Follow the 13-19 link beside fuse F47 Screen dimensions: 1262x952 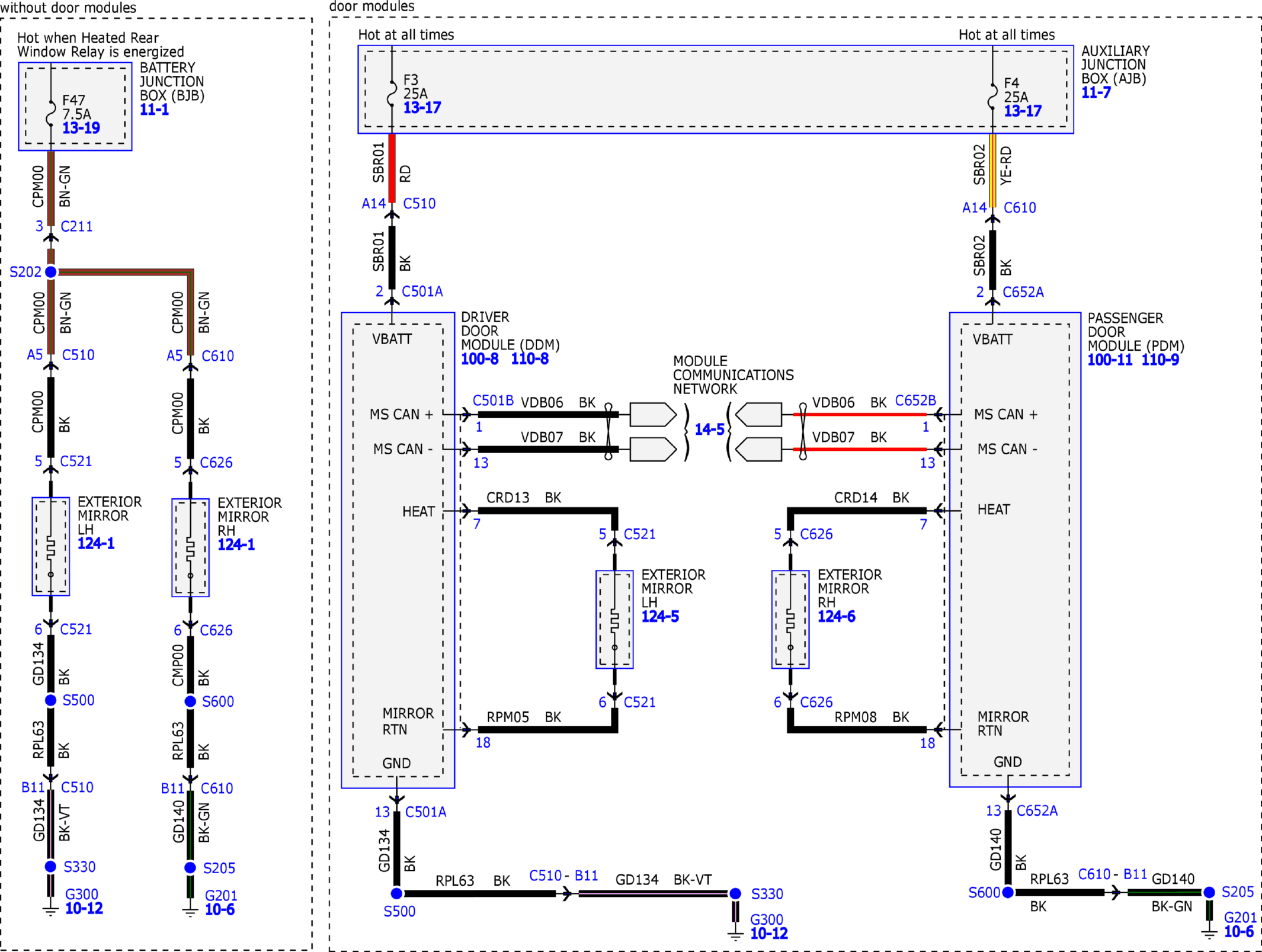click(x=81, y=128)
